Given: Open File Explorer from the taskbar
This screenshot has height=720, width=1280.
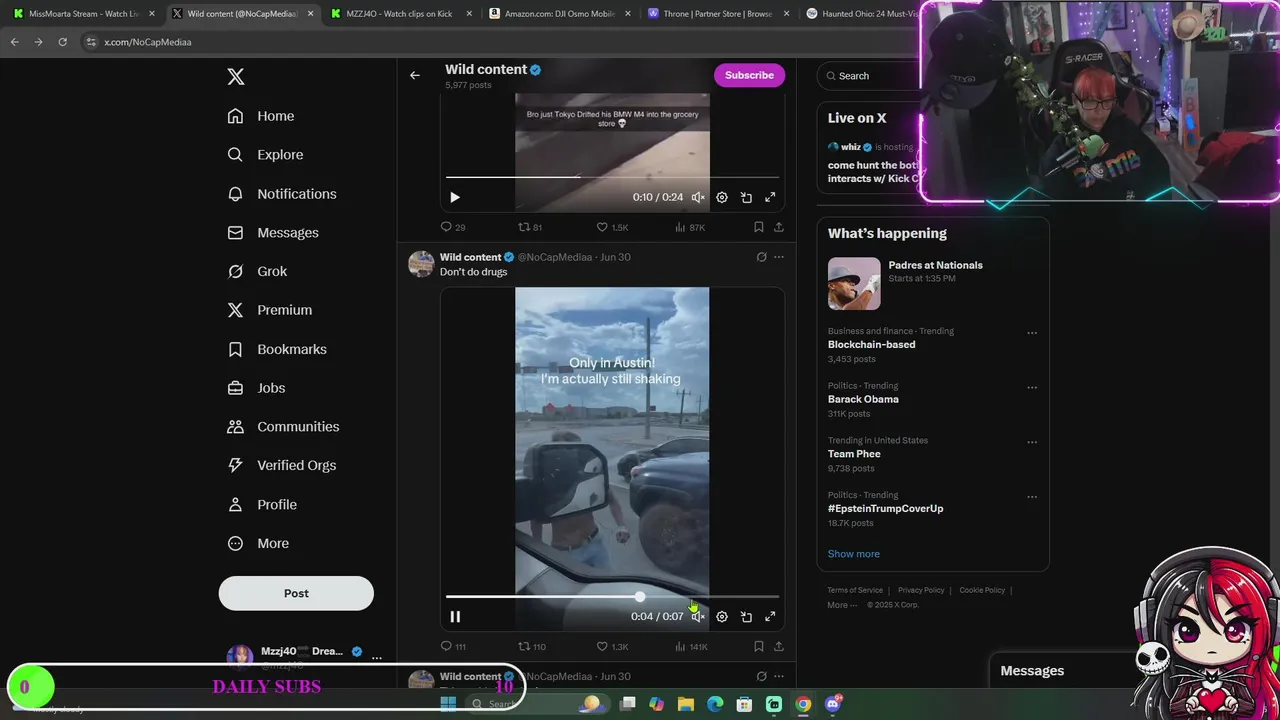Looking at the screenshot, I should pos(686,704).
